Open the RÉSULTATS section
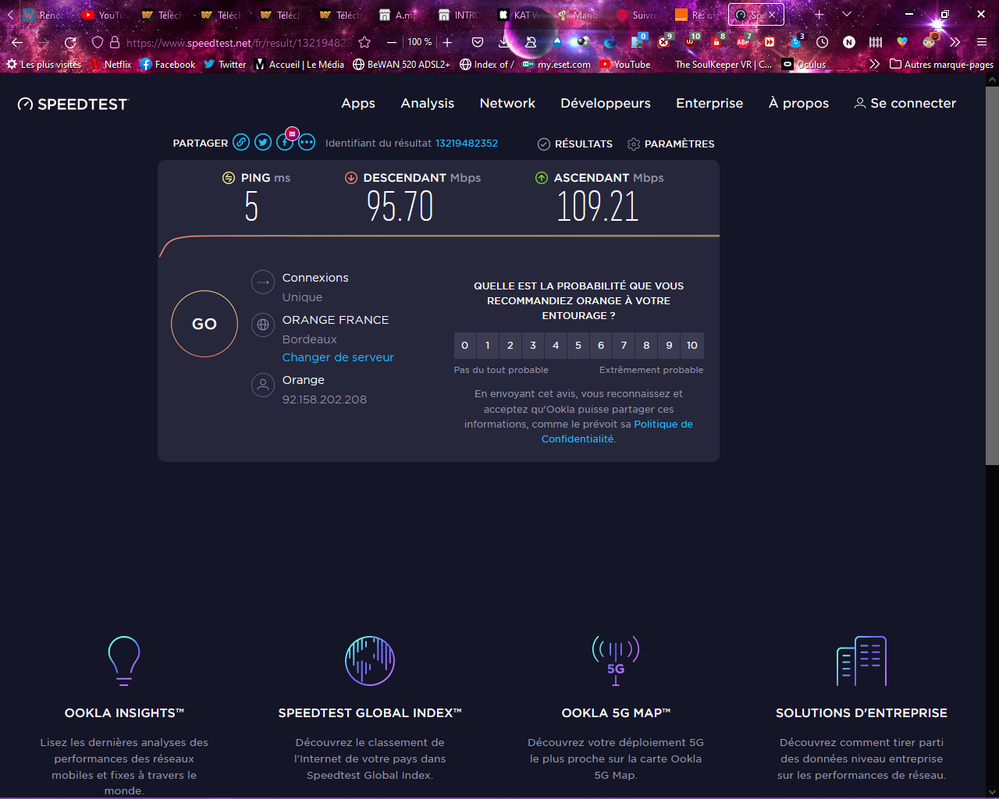This screenshot has height=799, width=999. [575, 144]
